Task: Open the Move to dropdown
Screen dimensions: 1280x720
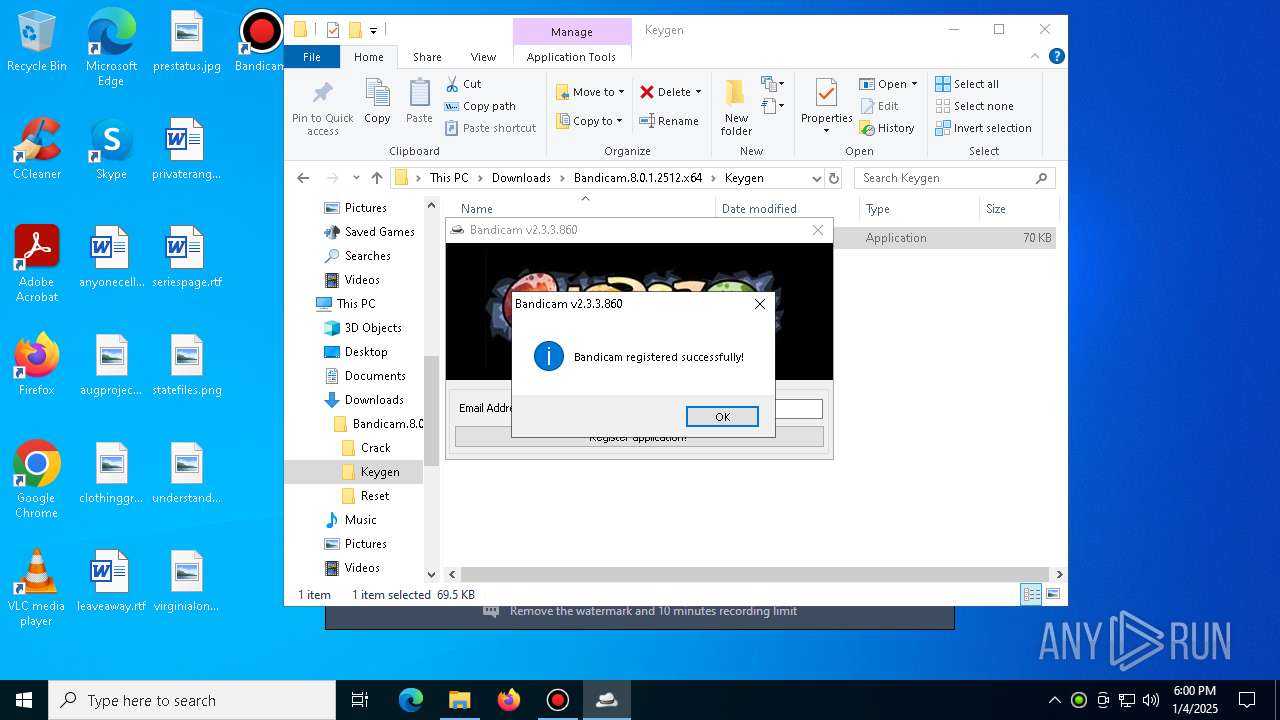Action: 590,92
